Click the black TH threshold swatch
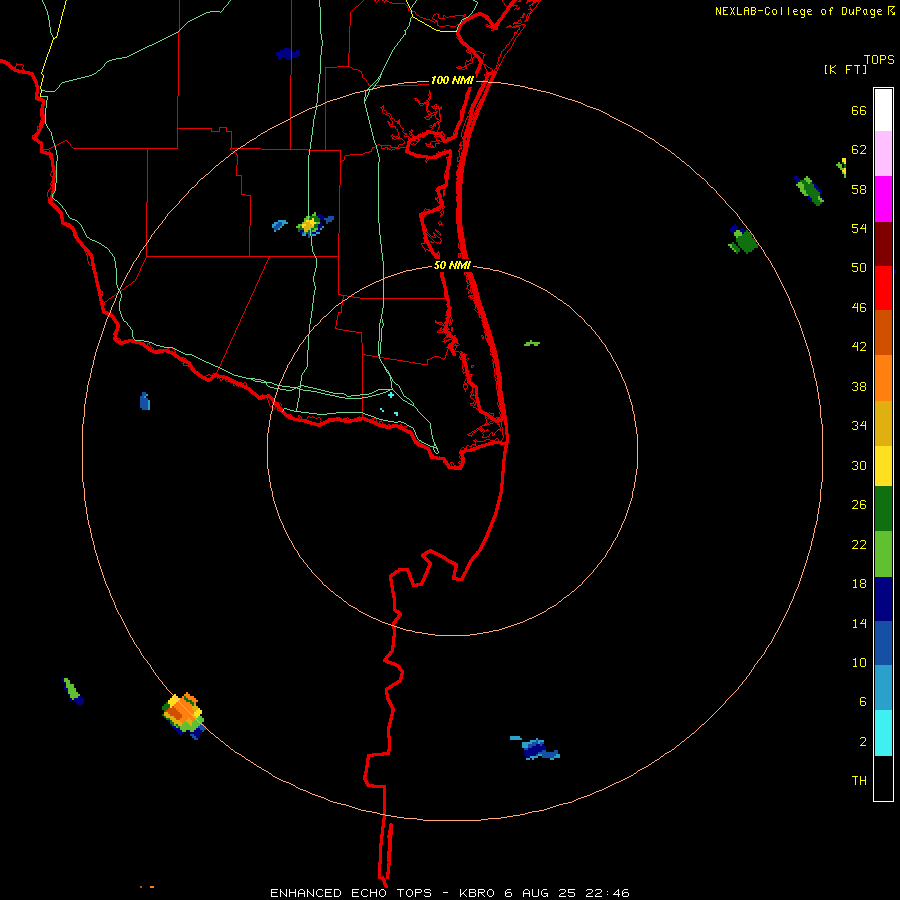This screenshot has width=900, height=900. point(883,778)
